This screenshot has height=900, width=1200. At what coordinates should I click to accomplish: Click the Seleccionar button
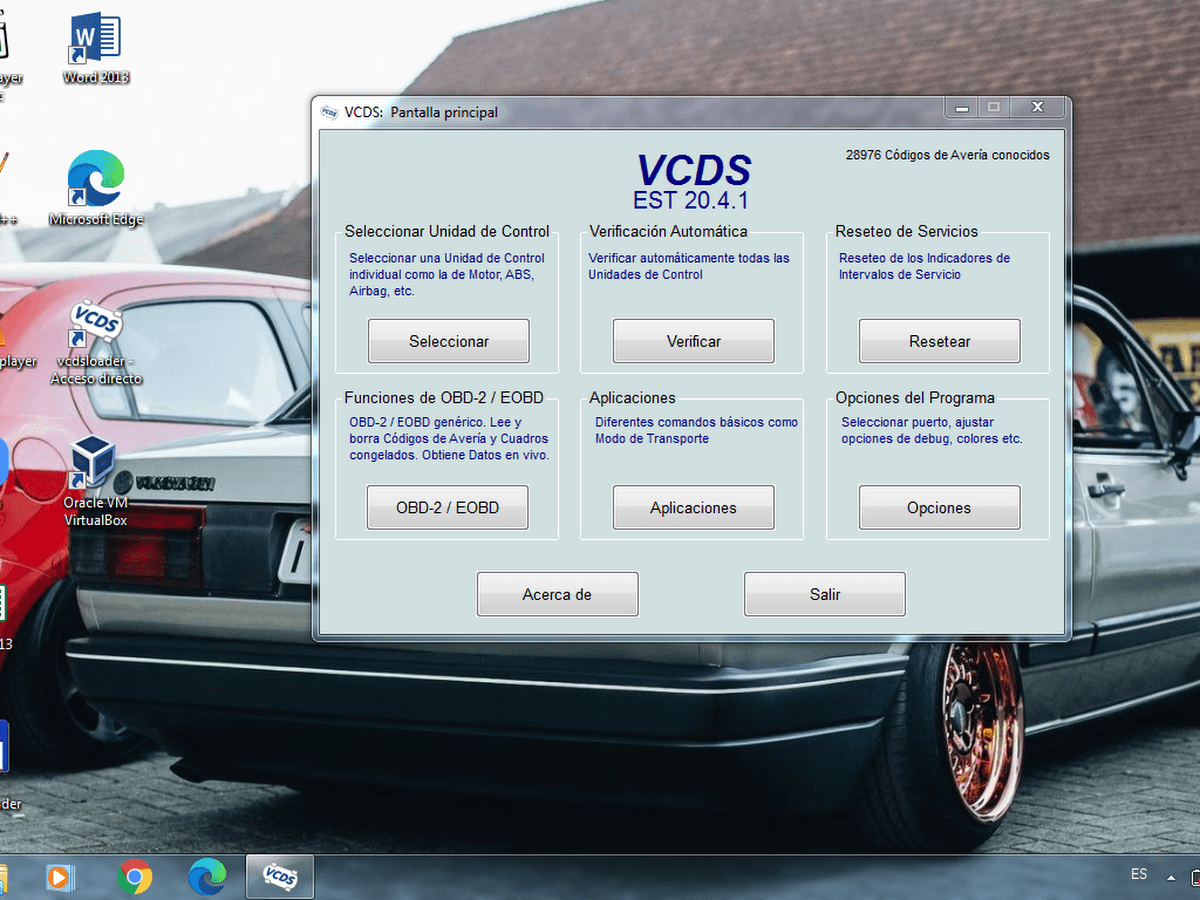(449, 341)
